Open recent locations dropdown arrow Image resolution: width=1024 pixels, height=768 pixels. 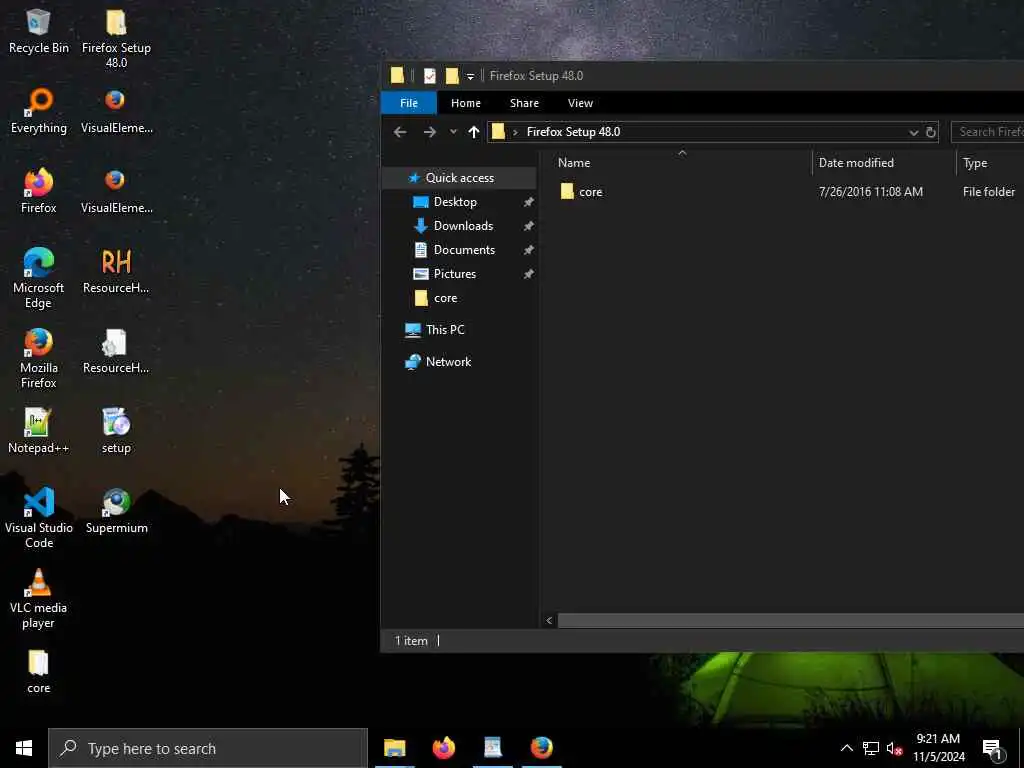tap(453, 132)
